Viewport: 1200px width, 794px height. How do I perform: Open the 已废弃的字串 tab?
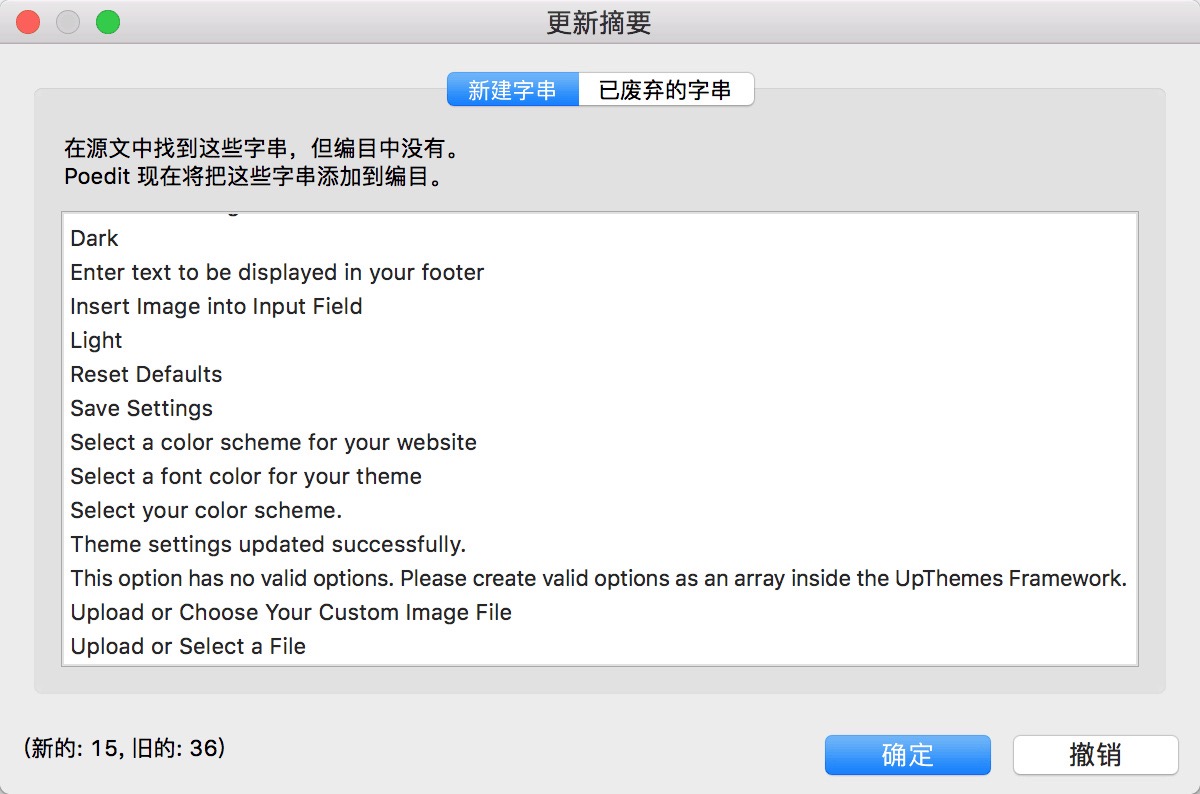pyautogui.click(x=665, y=90)
